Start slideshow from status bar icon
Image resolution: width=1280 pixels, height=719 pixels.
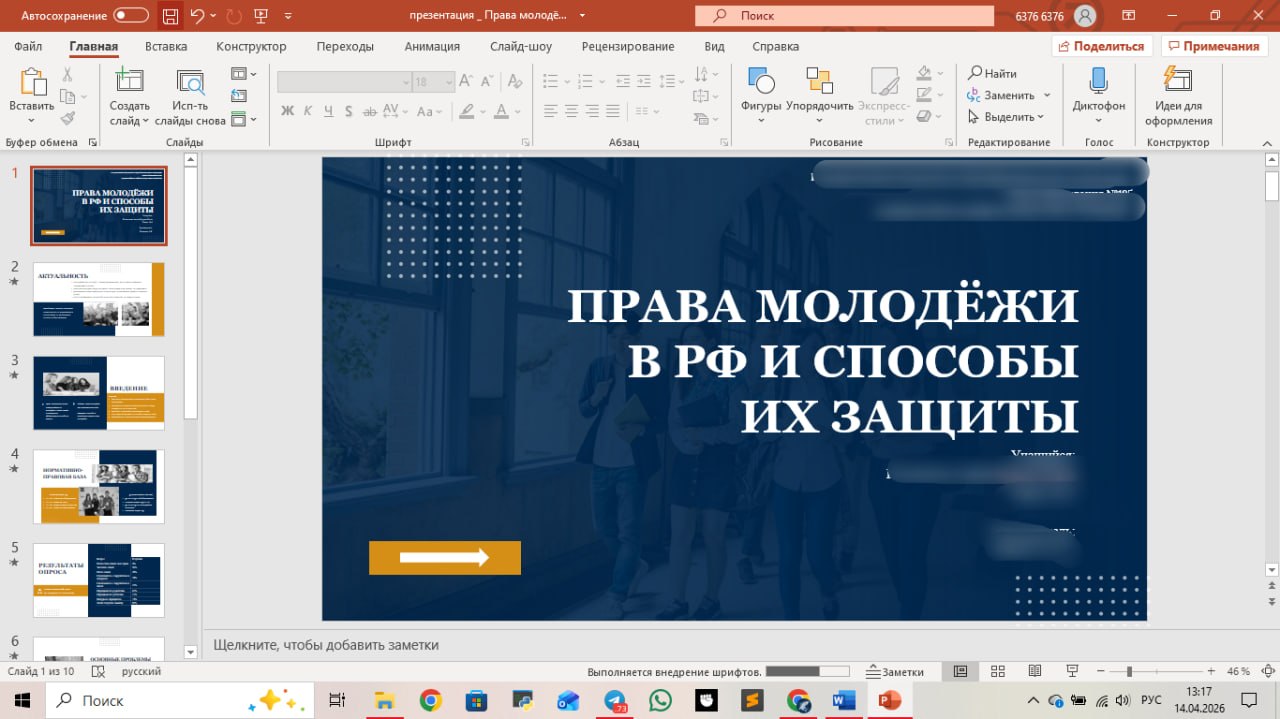[x=1072, y=671]
